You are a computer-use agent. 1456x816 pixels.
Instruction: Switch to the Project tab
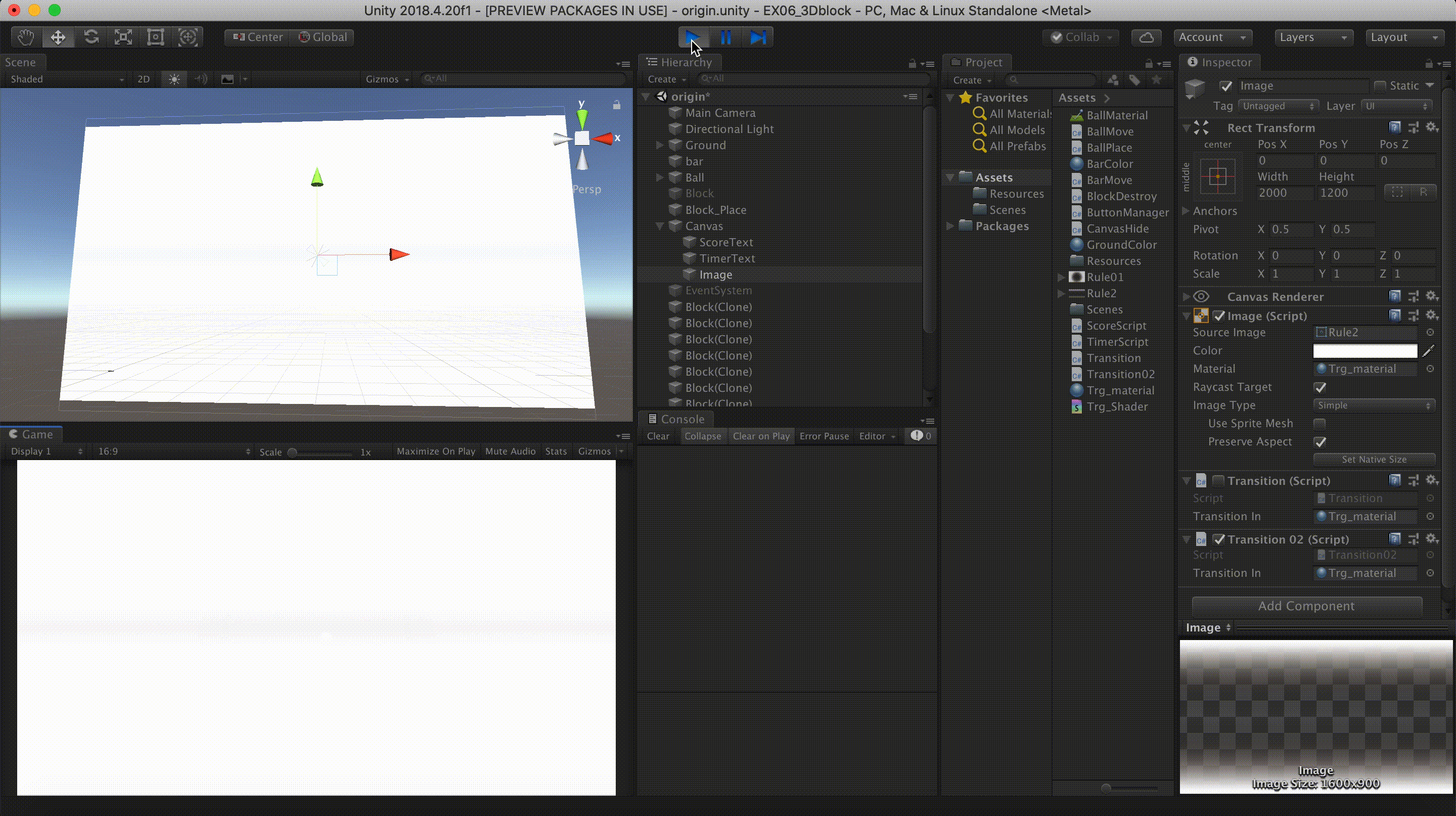point(977,62)
